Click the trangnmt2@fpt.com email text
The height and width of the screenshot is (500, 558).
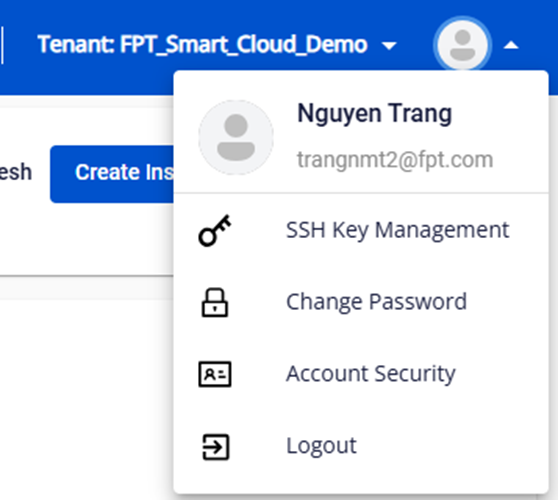[x=395, y=160]
